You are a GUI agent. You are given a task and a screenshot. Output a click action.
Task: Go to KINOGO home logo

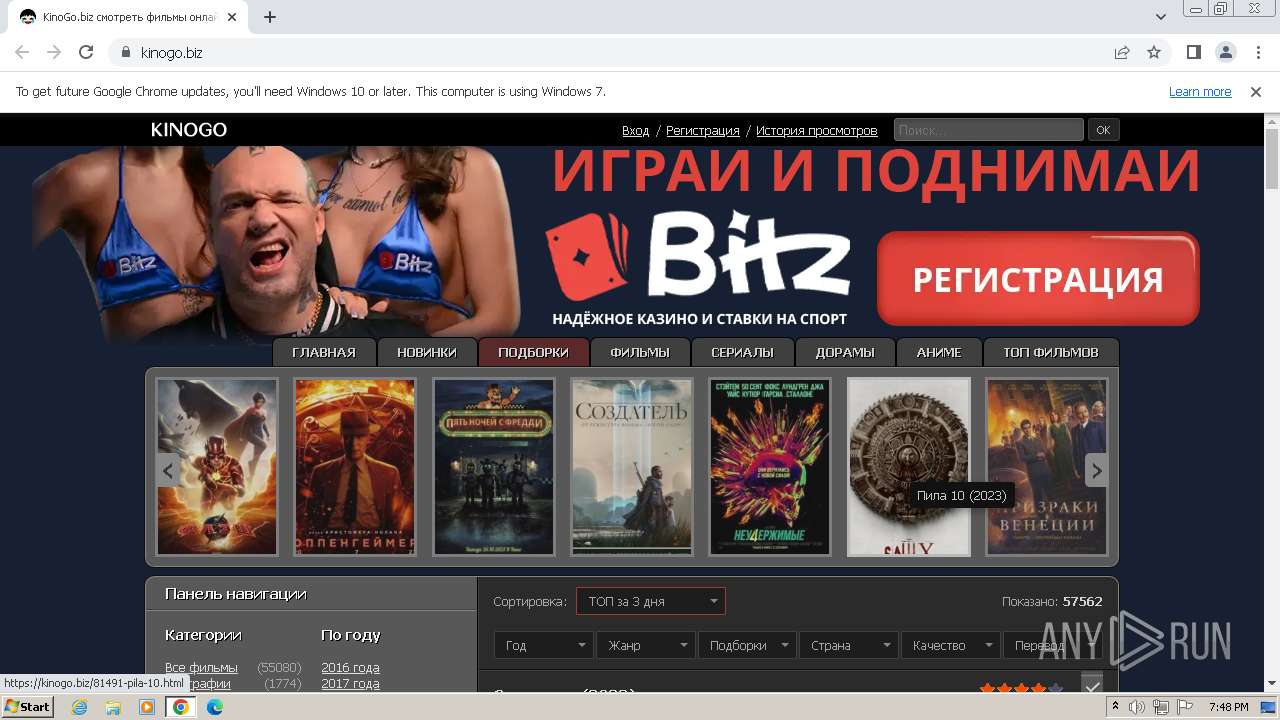pyautogui.click(x=189, y=130)
